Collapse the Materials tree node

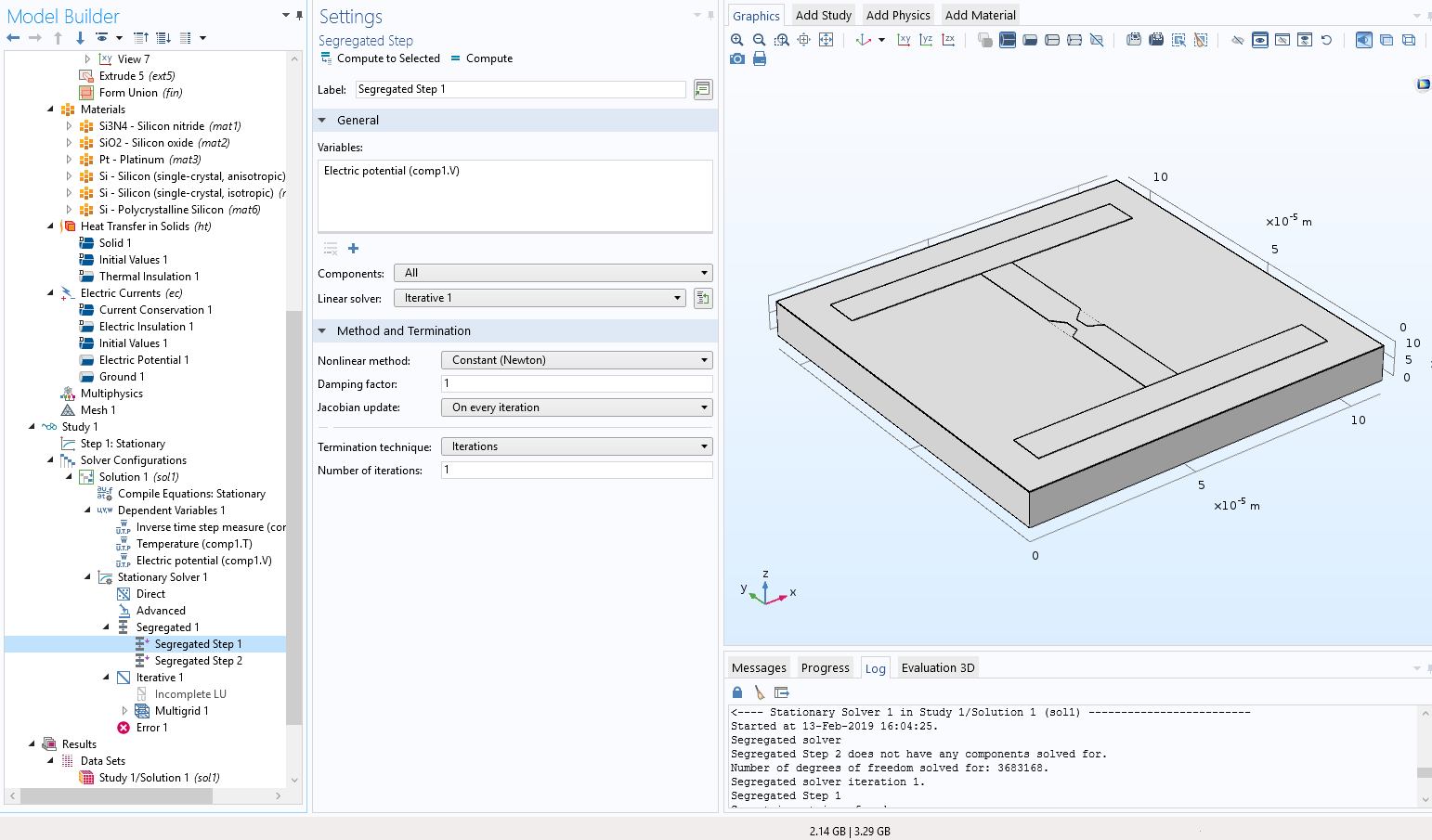coord(50,110)
